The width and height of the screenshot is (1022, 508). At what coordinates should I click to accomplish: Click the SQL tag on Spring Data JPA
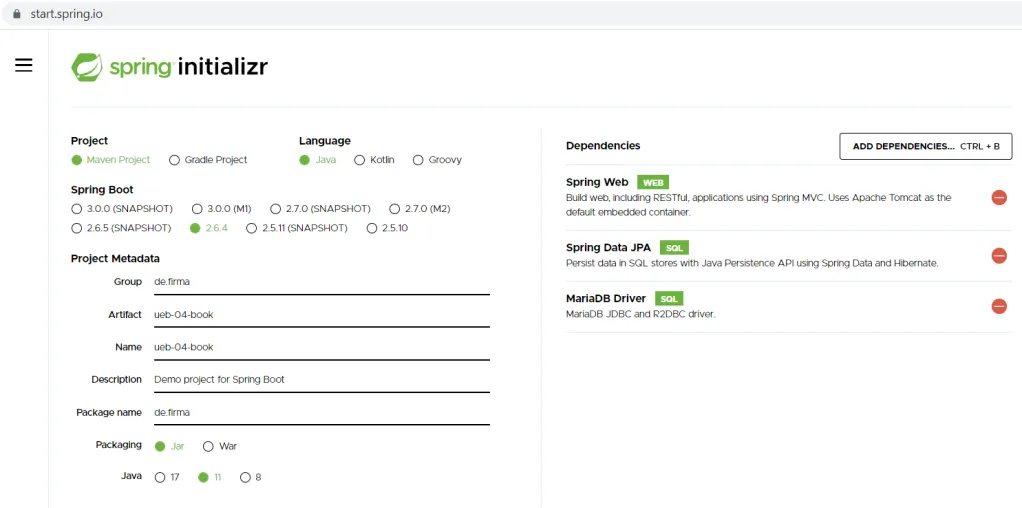click(x=674, y=248)
